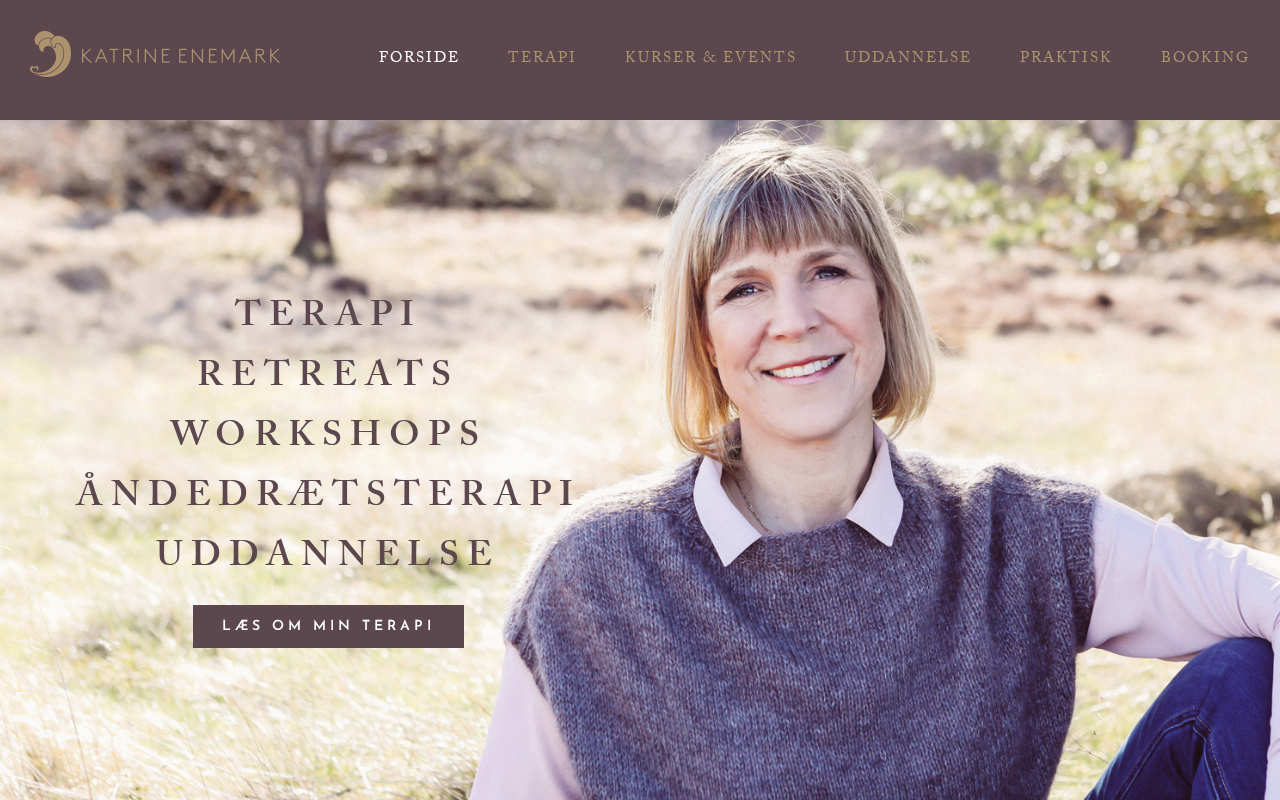Click the golden swirl logo icon
The height and width of the screenshot is (800, 1280).
50,54
